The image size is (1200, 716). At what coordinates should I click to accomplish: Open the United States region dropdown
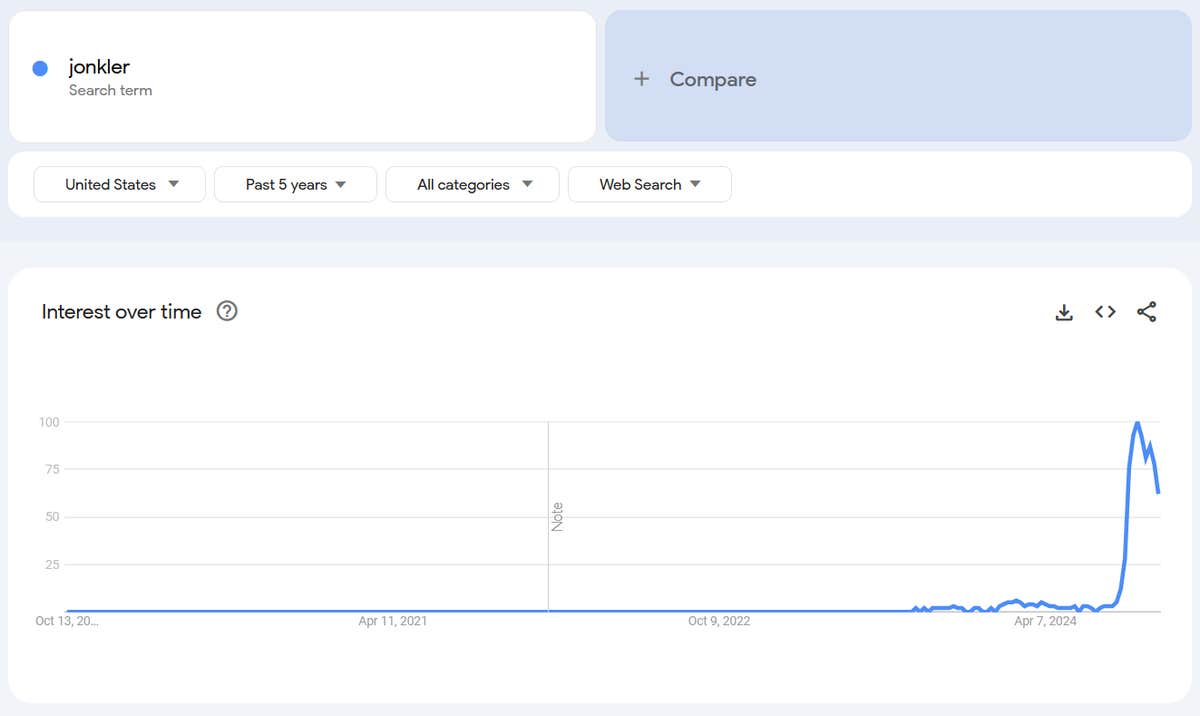[x=120, y=184]
